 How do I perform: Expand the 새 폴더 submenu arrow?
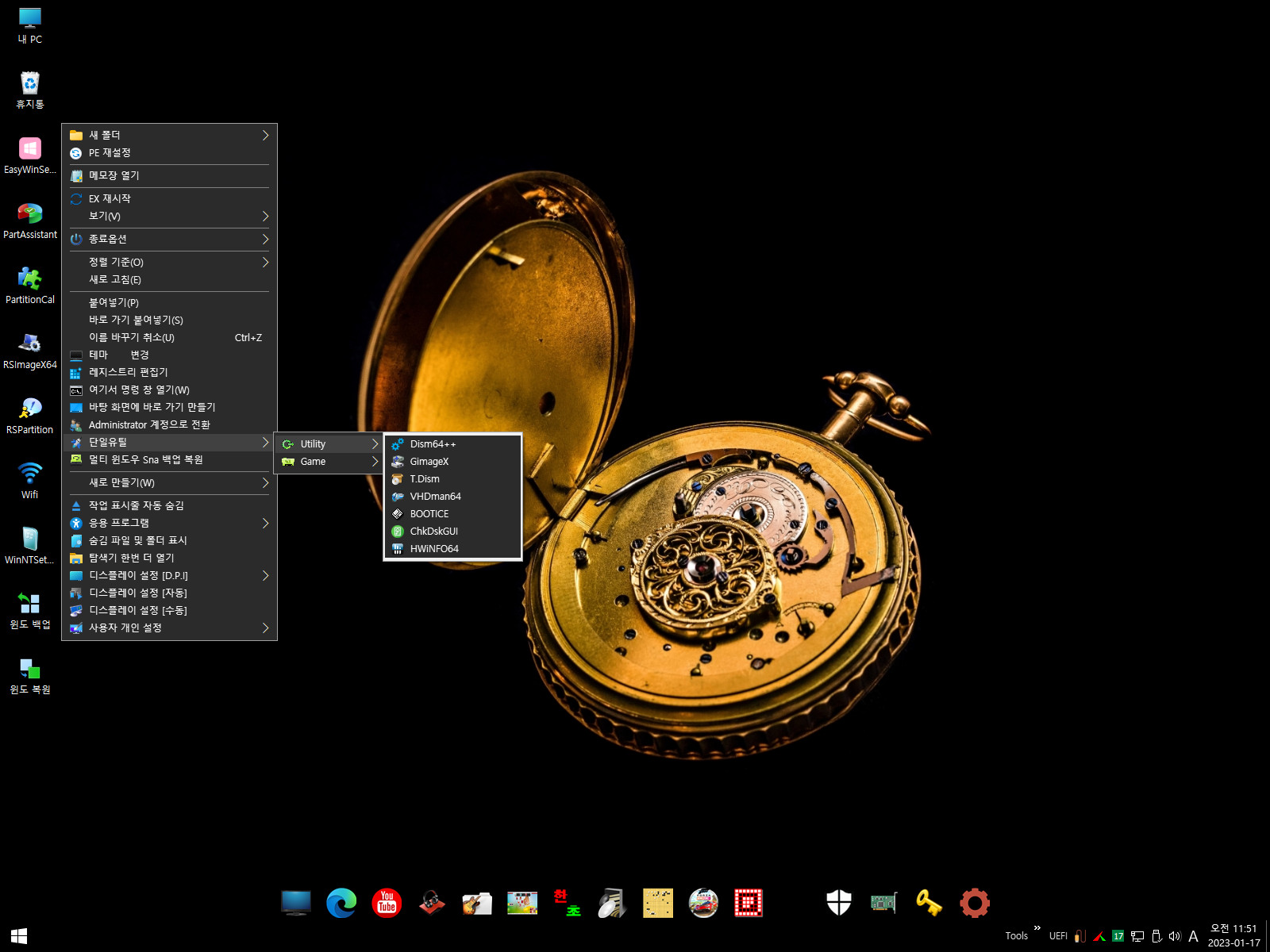tap(265, 136)
